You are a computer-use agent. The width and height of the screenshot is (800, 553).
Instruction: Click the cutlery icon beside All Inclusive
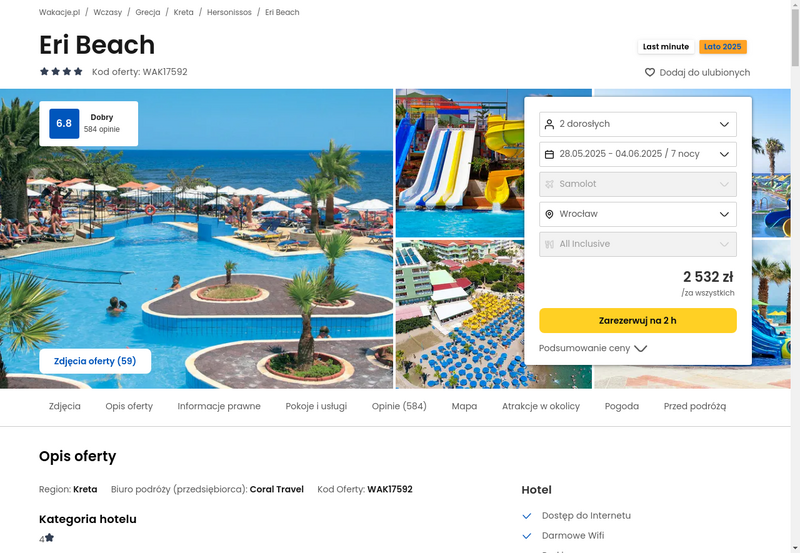pyautogui.click(x=549, y=244)
